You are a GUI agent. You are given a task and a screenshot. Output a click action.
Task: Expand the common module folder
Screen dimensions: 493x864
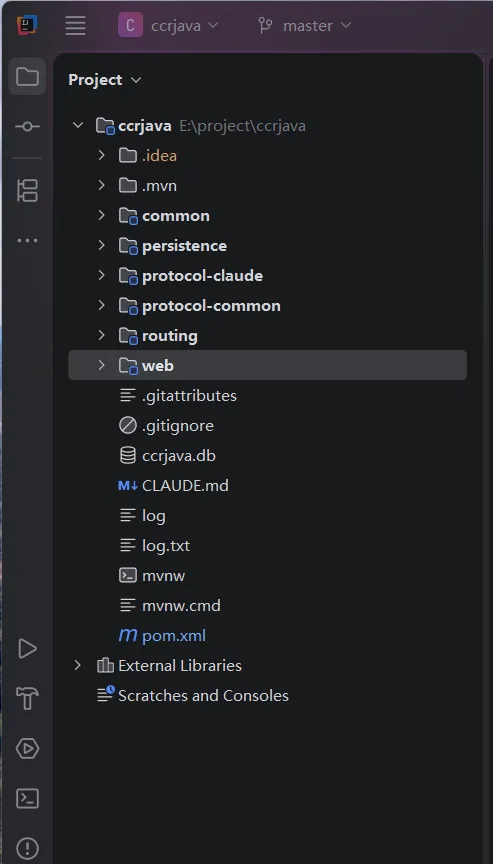click(x=101, y=215)
